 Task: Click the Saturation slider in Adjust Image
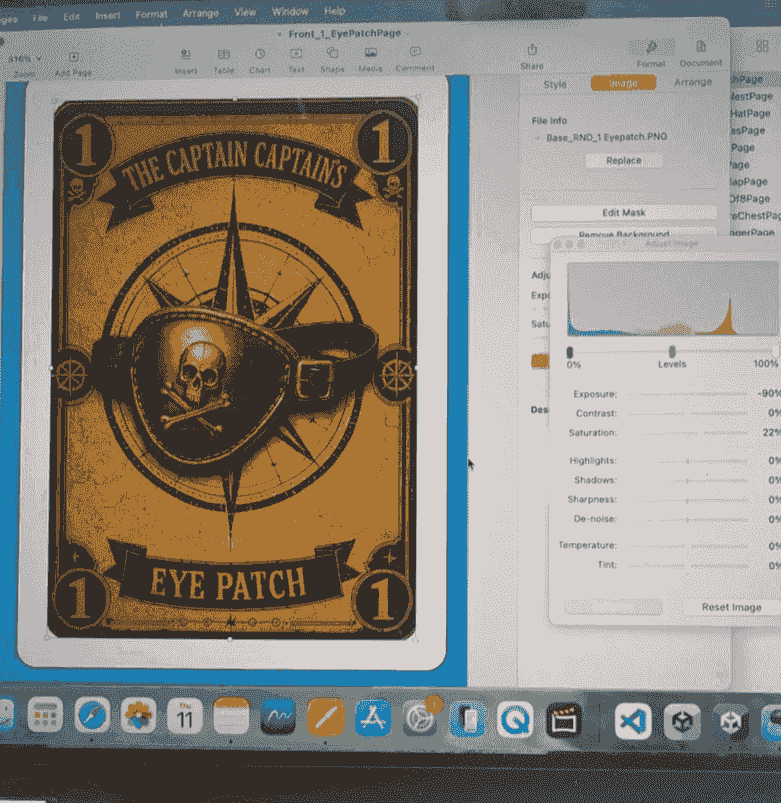point(687,433)
